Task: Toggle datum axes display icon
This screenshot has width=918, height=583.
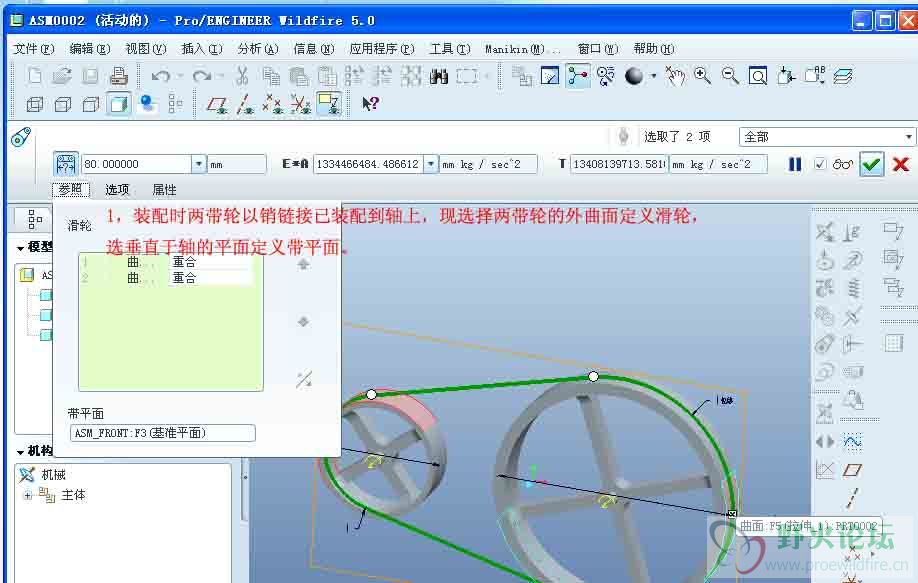Action: (x=245, y=104)
